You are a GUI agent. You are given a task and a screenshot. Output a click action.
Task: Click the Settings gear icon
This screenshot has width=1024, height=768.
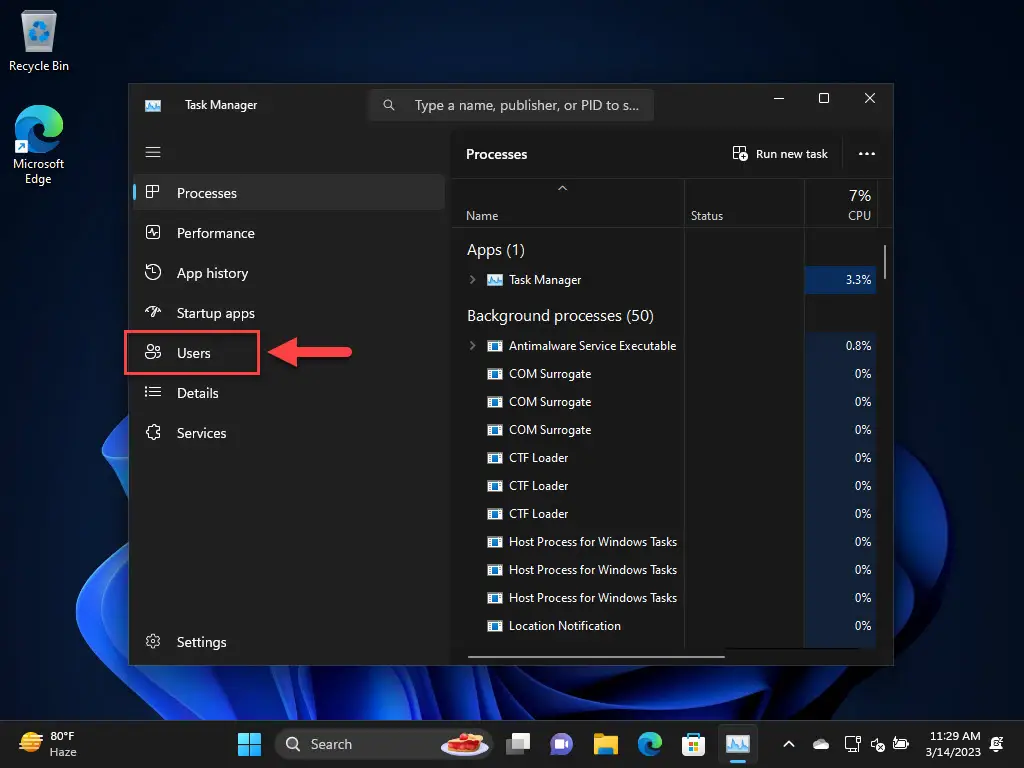coord(153,641)
